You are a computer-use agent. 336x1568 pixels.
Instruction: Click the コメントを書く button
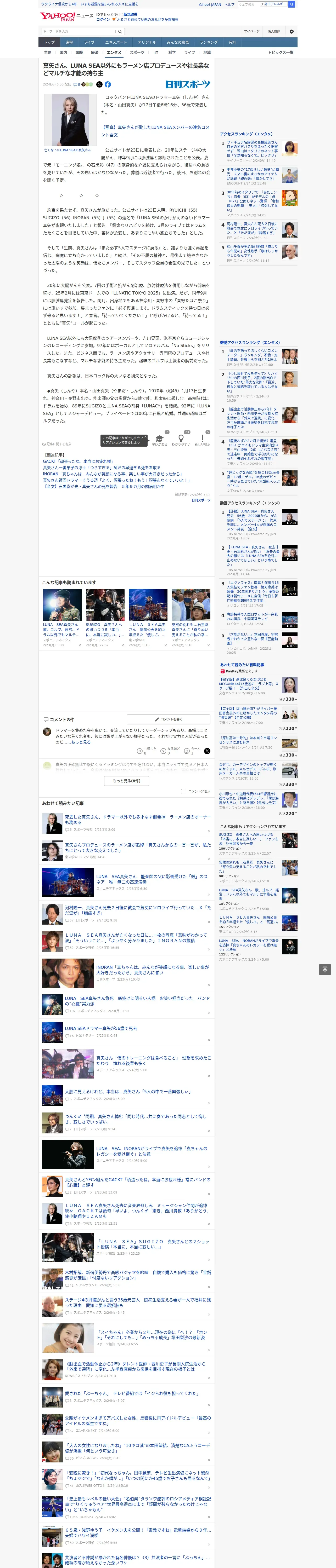168,719
